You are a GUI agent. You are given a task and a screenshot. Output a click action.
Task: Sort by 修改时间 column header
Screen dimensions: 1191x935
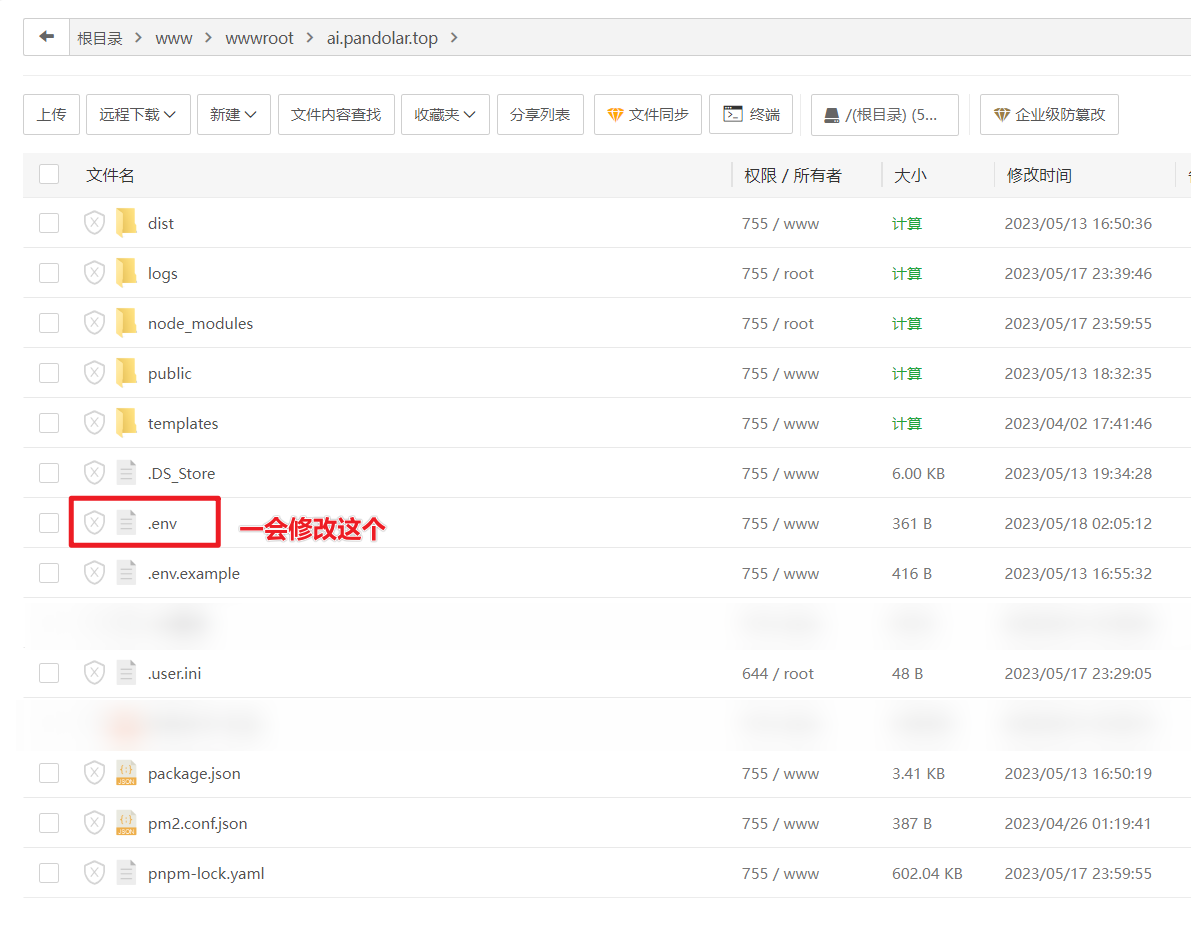click(1039, 175)
